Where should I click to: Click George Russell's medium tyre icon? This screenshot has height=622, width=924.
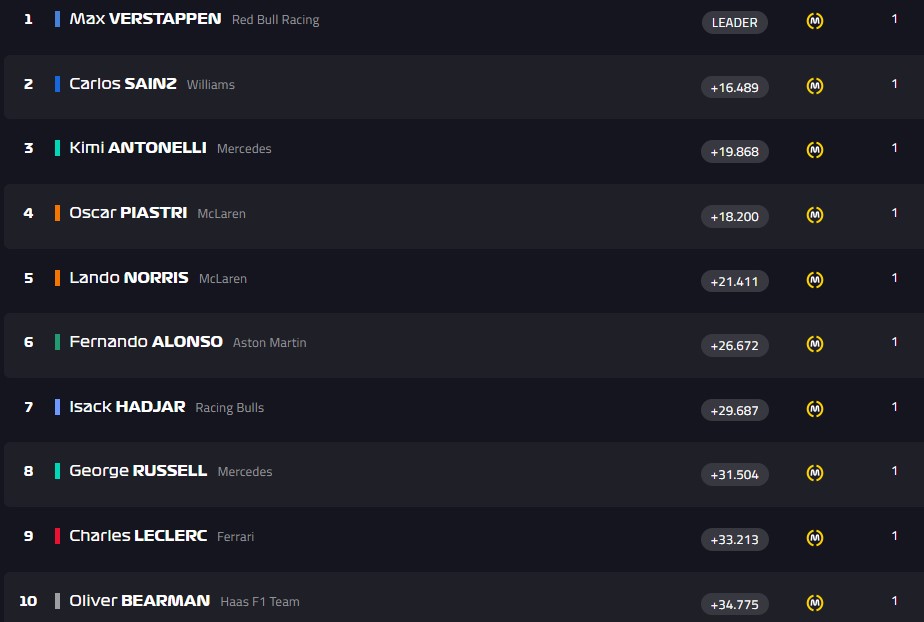(815, 473)
